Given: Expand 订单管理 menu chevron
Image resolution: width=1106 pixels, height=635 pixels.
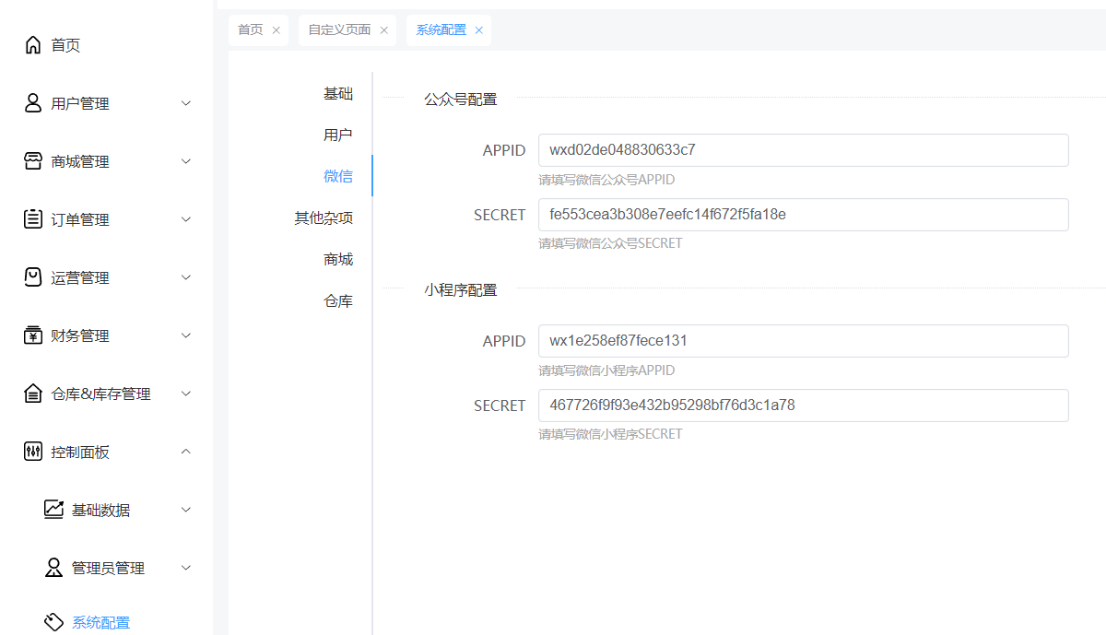Looking at the screenshot, I should point(186,219).
